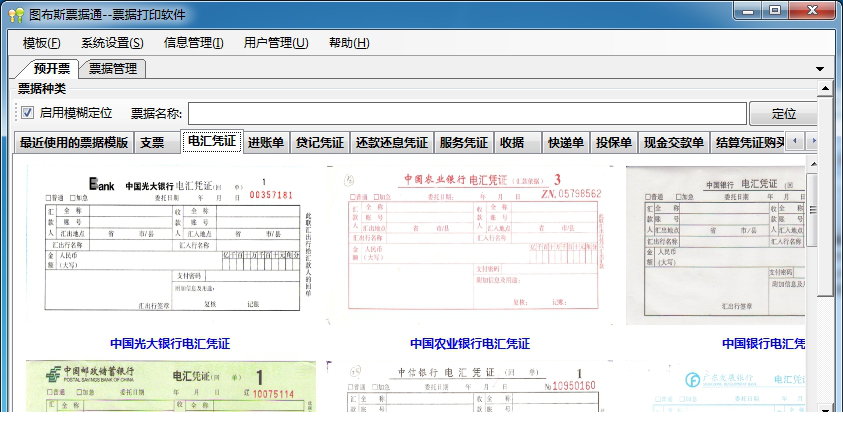843x428 pixels.
Task: Open the 系统设置(S) menu
Action: [x=112, y=43]
